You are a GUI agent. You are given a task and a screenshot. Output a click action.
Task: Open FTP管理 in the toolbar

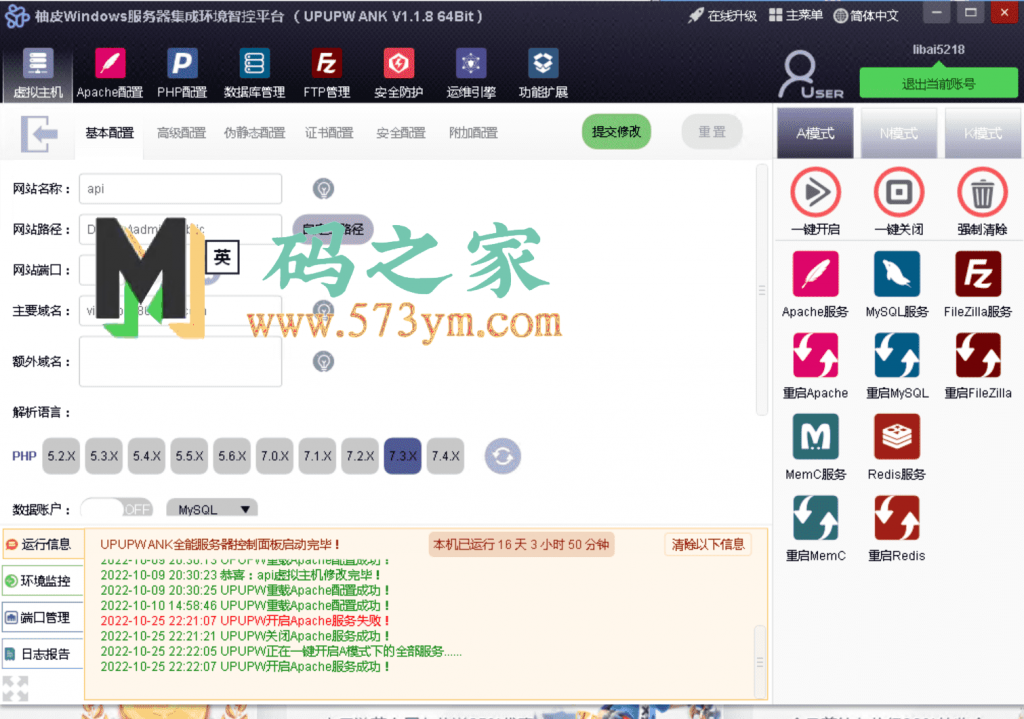click(327, 72)
